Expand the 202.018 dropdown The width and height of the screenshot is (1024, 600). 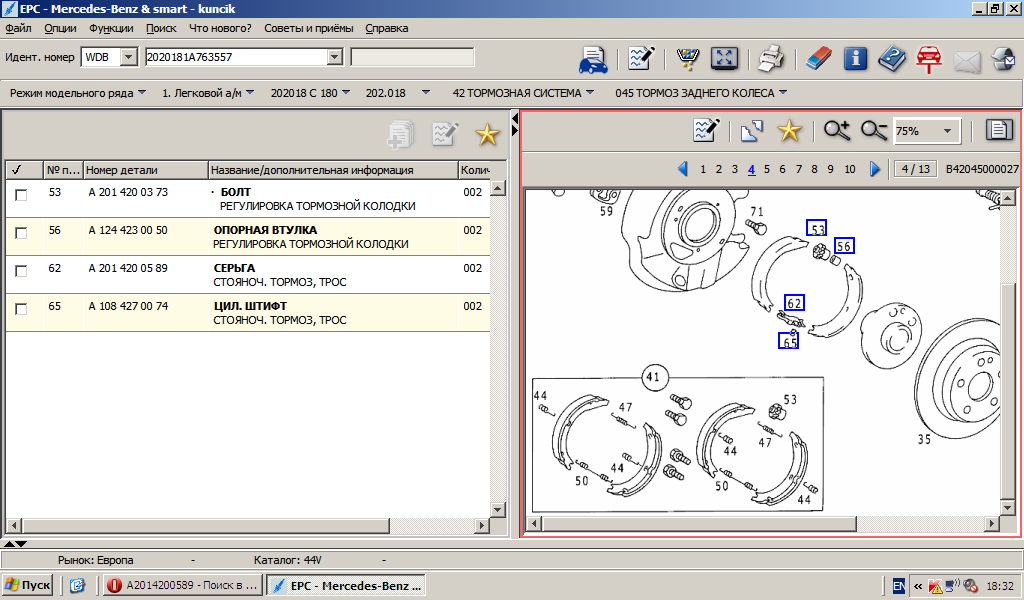[426, 93]
